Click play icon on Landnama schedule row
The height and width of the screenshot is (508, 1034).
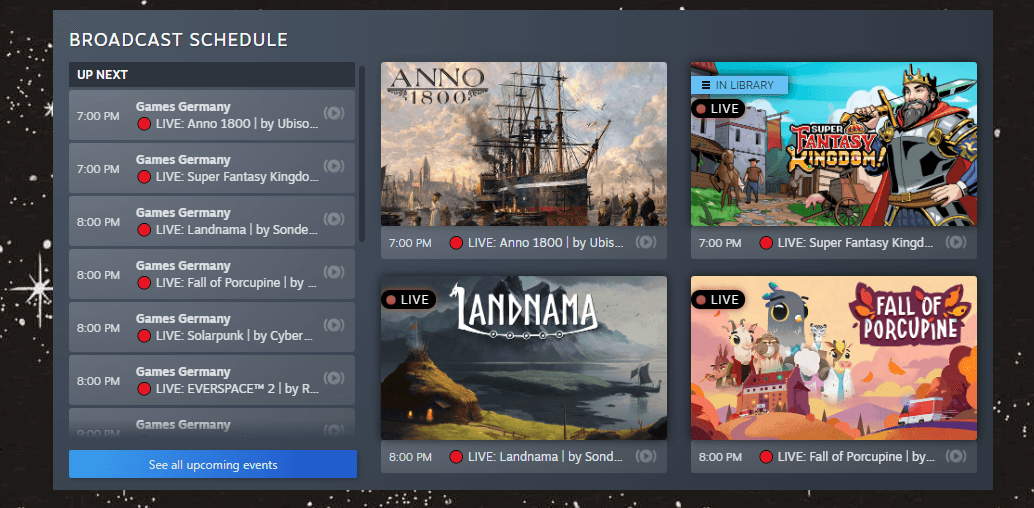pos(334,218)
